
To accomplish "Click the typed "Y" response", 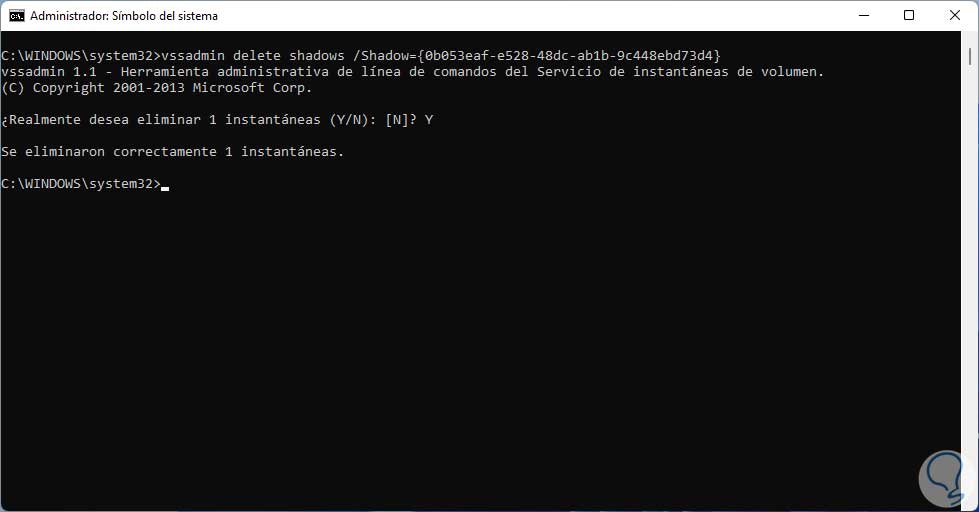I will [x=429, y=120].
